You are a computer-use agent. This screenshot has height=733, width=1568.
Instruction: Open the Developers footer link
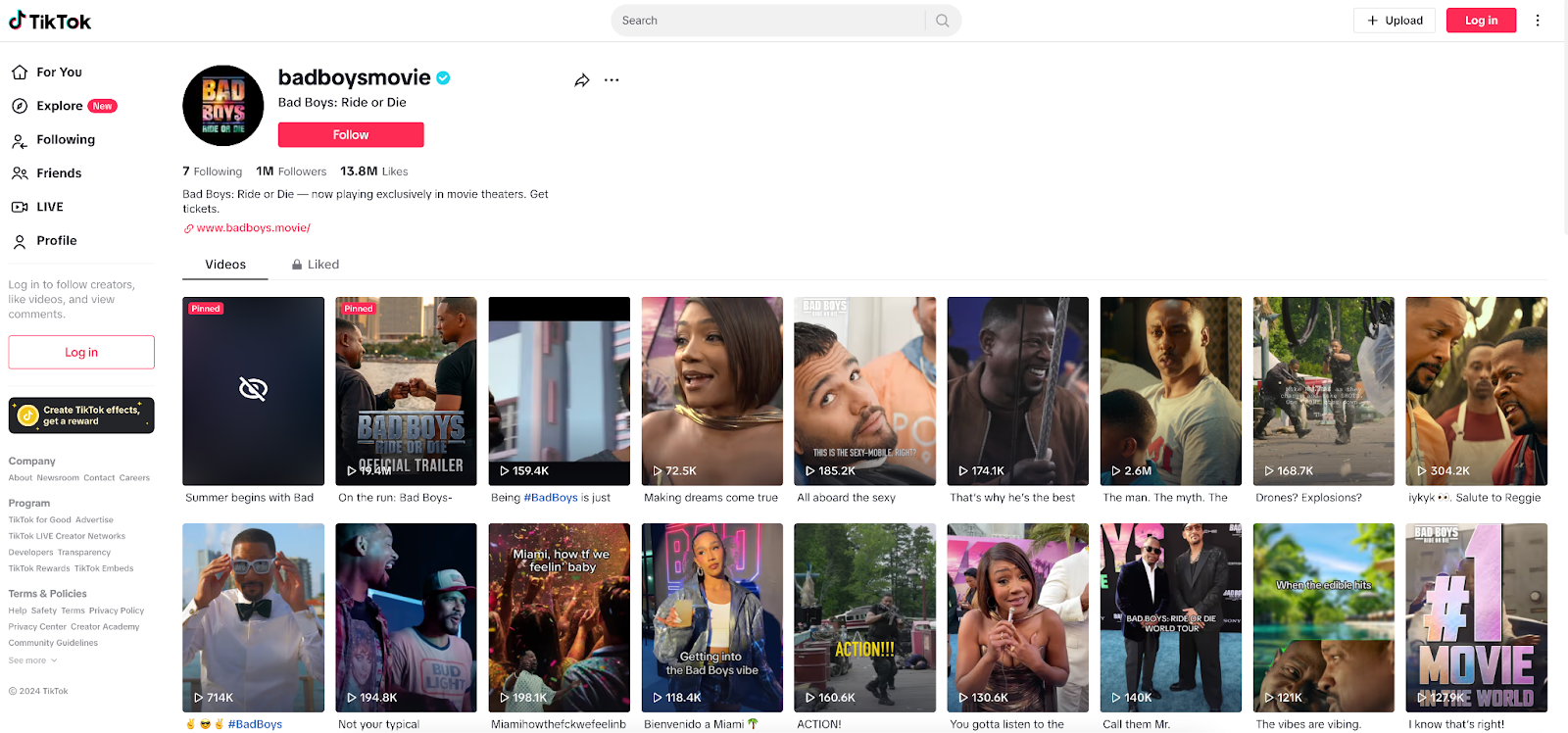pyautogui.click(x=31, y=553)
